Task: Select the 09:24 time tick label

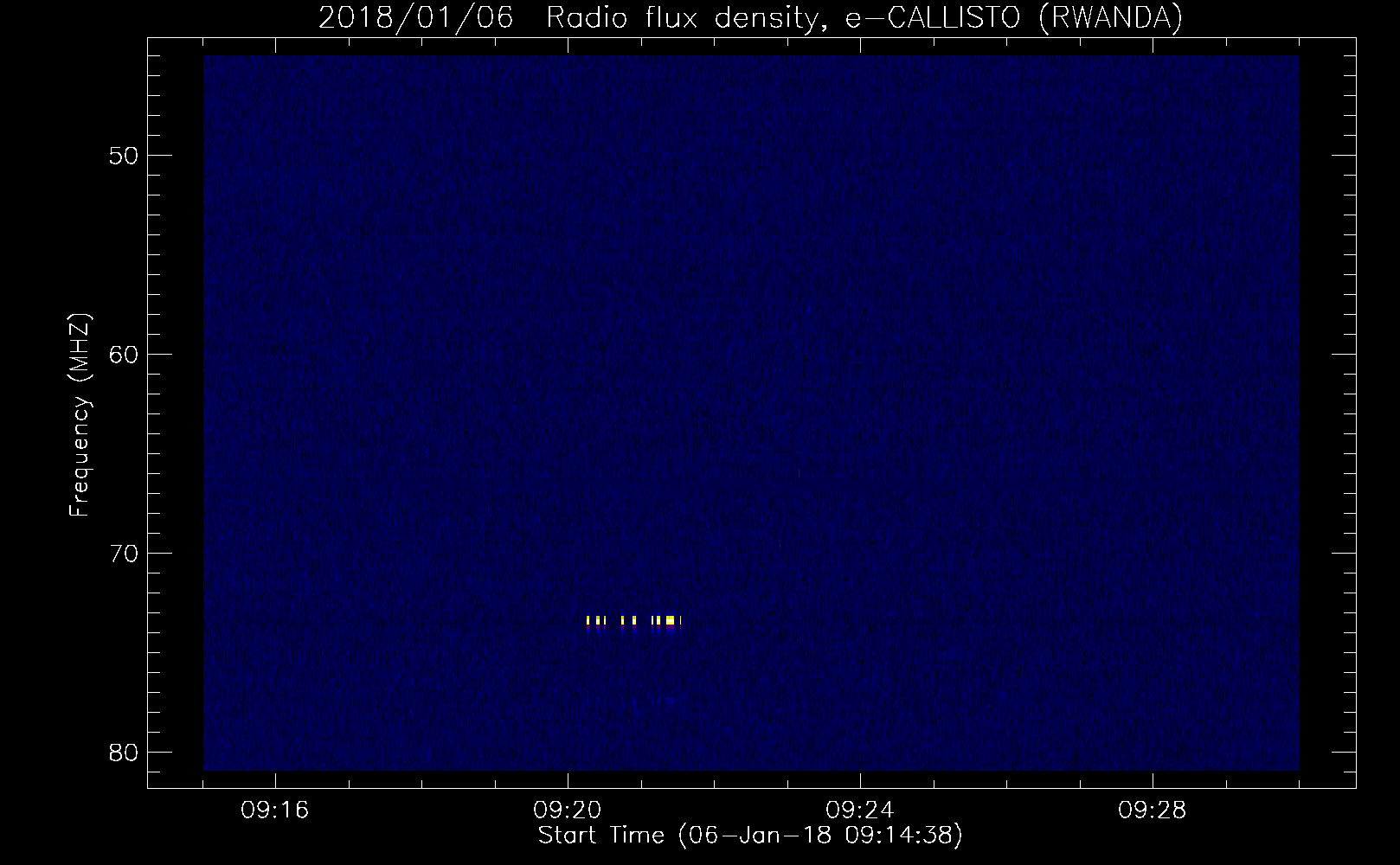Action: (860, 811)
